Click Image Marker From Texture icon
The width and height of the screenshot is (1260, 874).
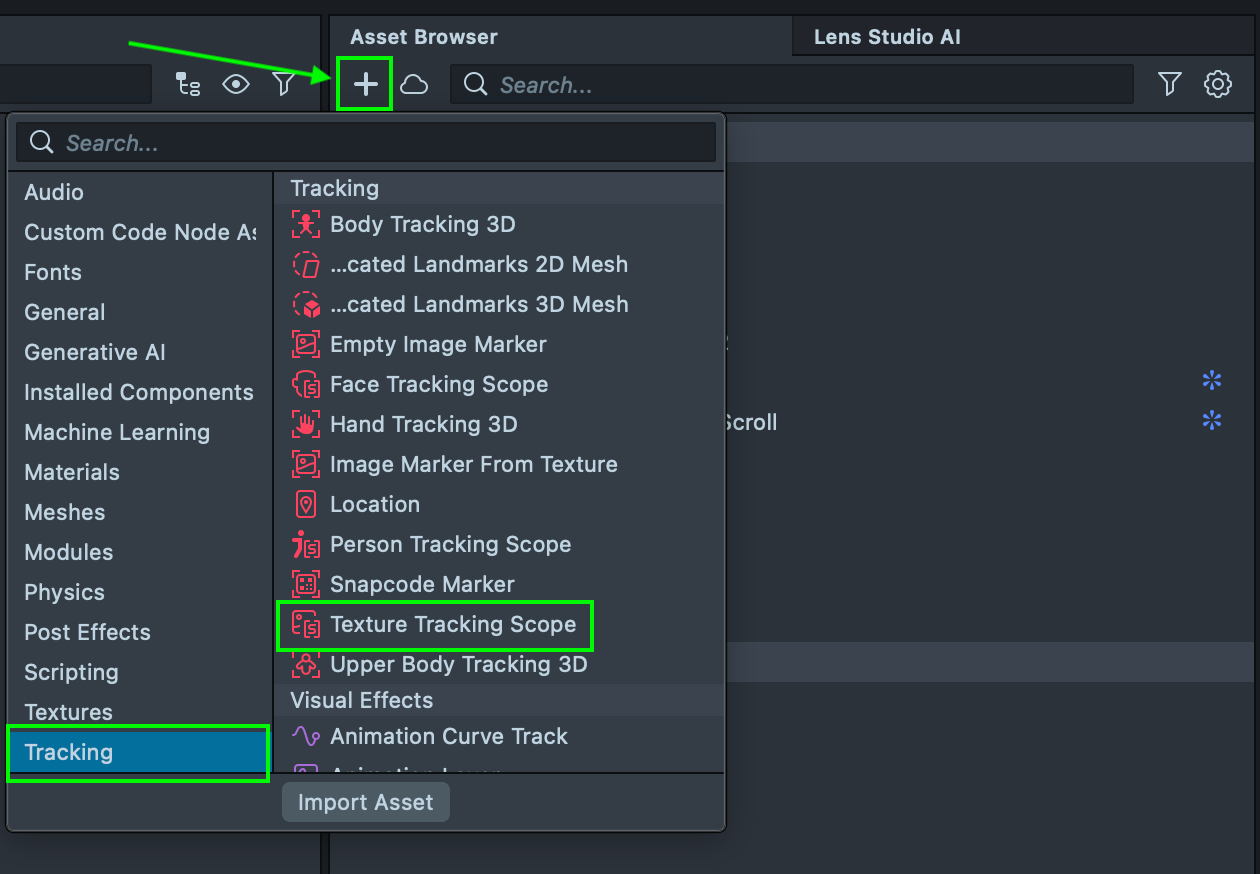[x=306, y=464]
